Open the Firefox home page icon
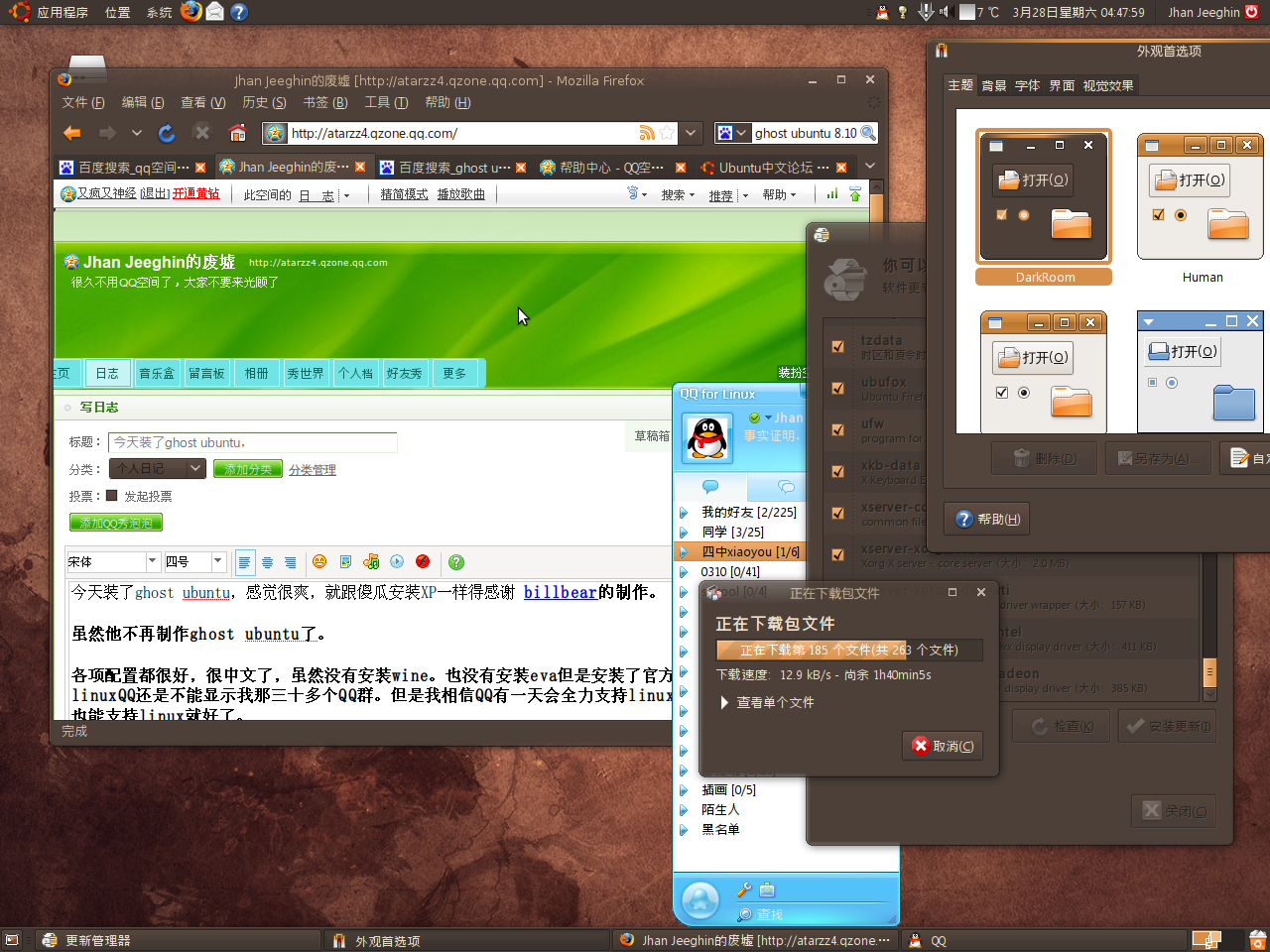Viewport: 1270px width, 952px height. tap(237, 133)
